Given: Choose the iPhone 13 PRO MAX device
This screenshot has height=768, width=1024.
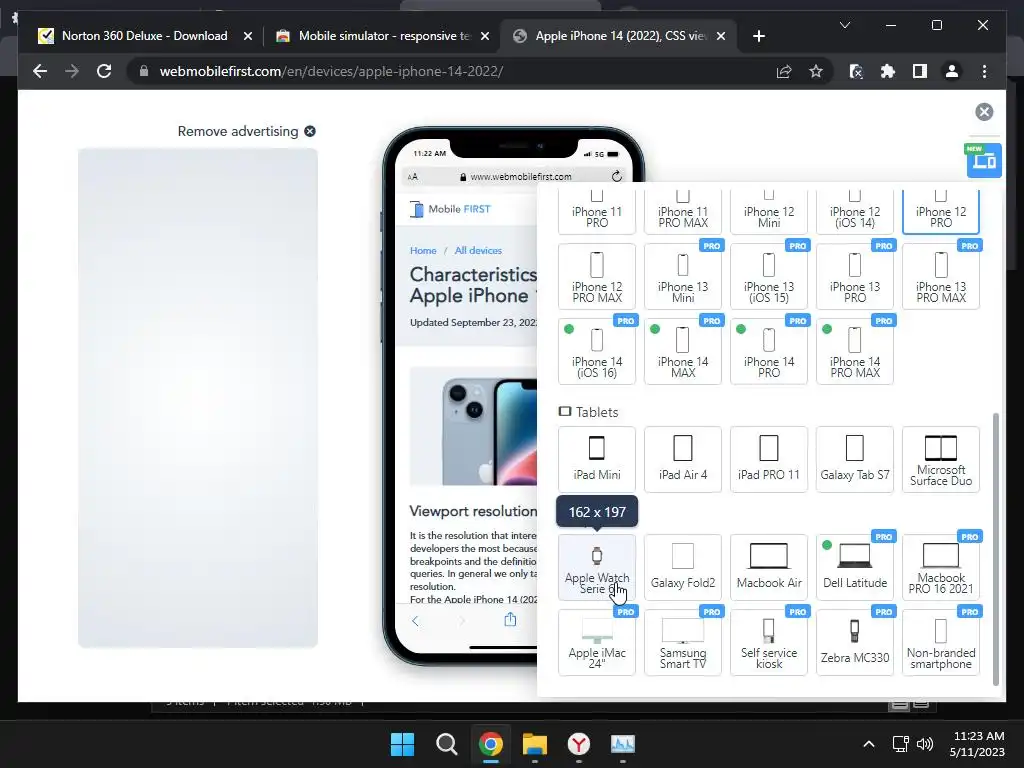Looking at the screenshot, I should click(x=941, y=276).
